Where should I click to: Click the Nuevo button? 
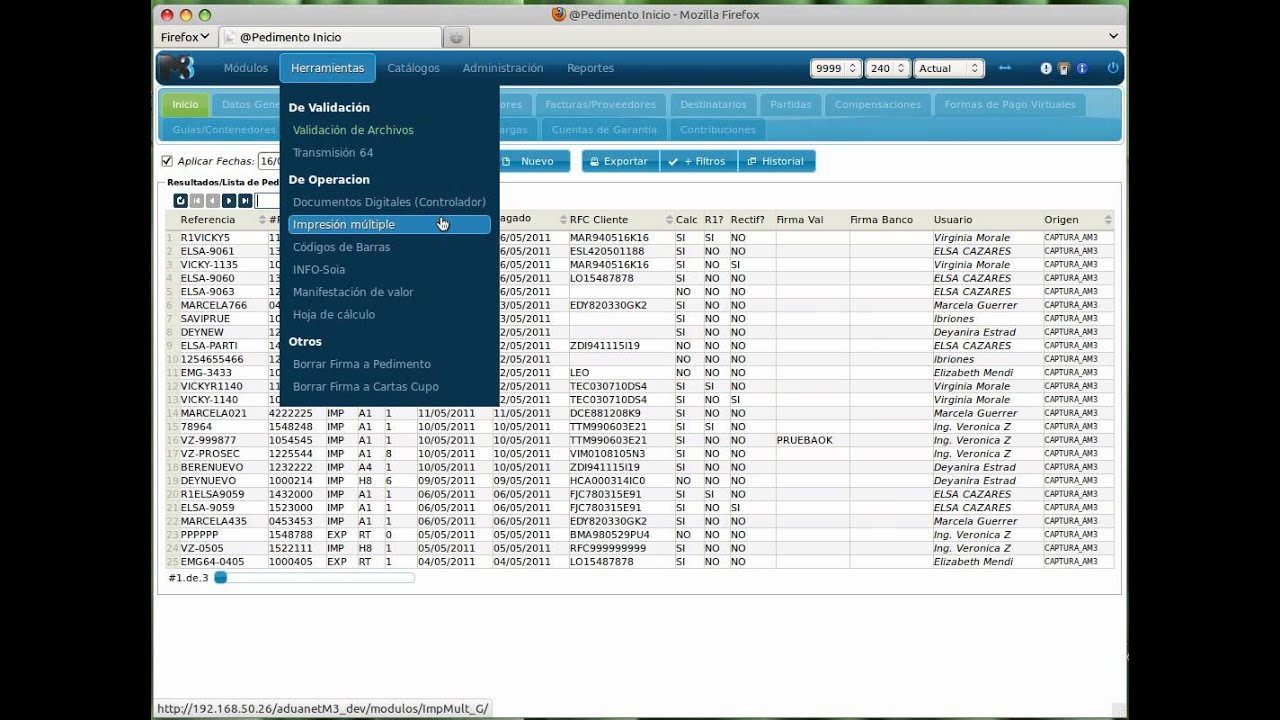pos(536,161)
